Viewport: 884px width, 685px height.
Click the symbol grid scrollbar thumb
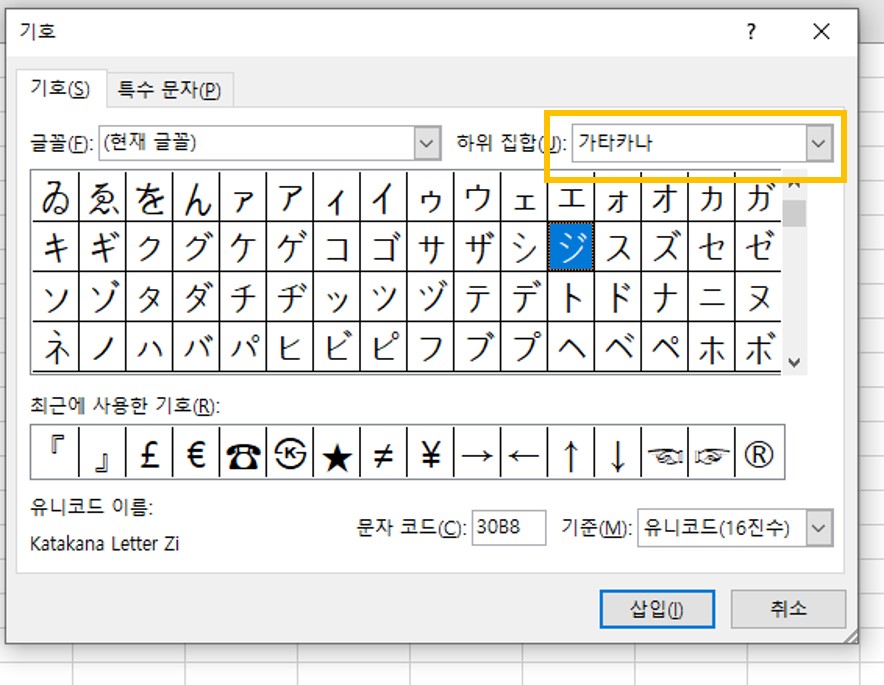794,214
